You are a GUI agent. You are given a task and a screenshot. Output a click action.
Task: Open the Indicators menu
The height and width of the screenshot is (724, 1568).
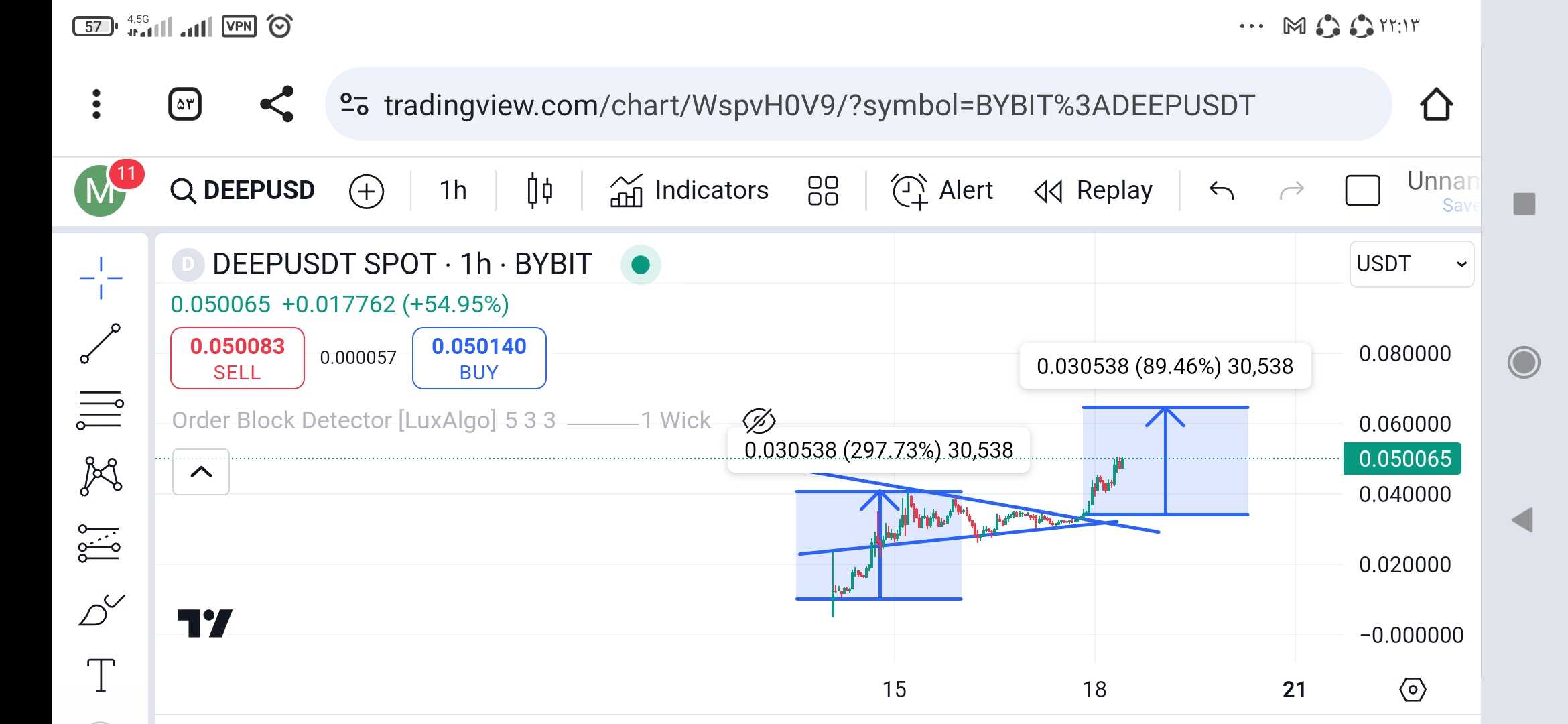(690, 191)
